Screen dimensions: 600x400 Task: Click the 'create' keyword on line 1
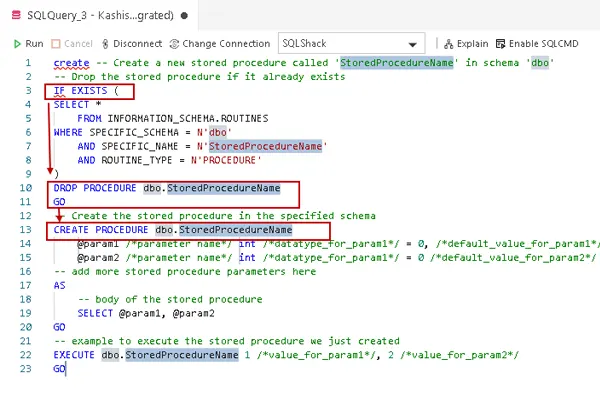(72, 63)
